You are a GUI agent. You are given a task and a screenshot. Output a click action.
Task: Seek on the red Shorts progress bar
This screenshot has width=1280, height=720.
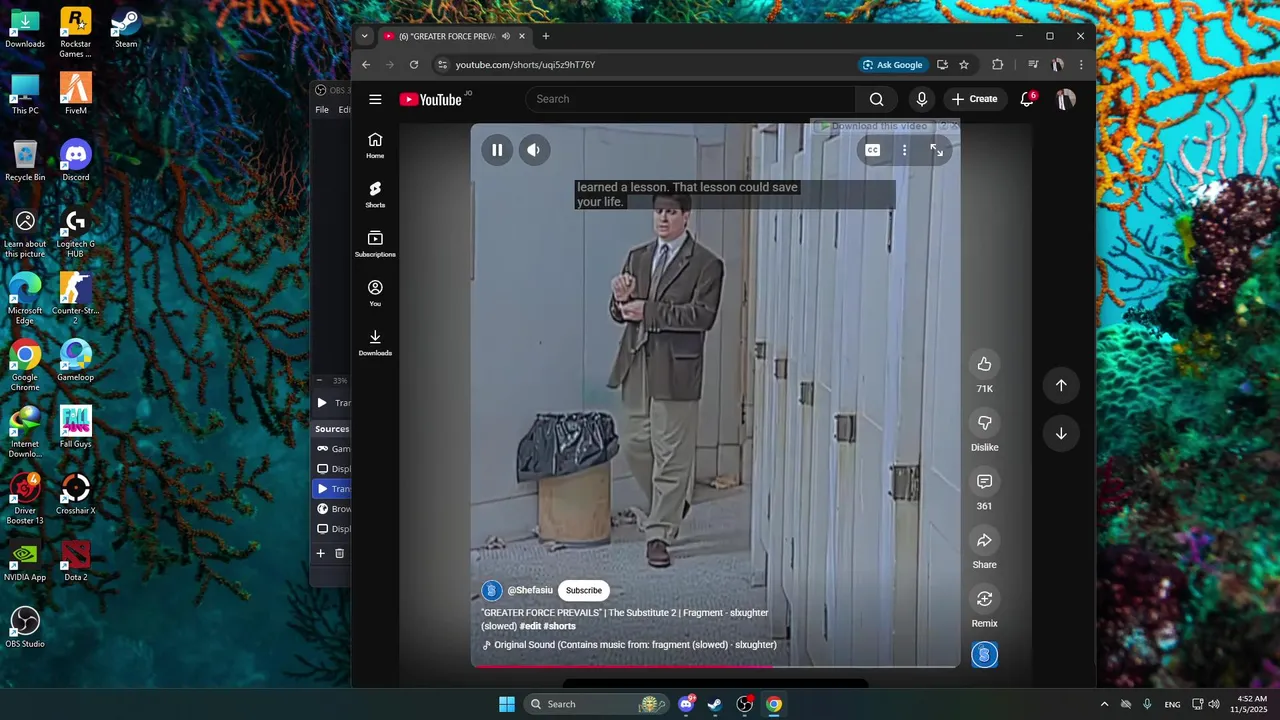715,665
